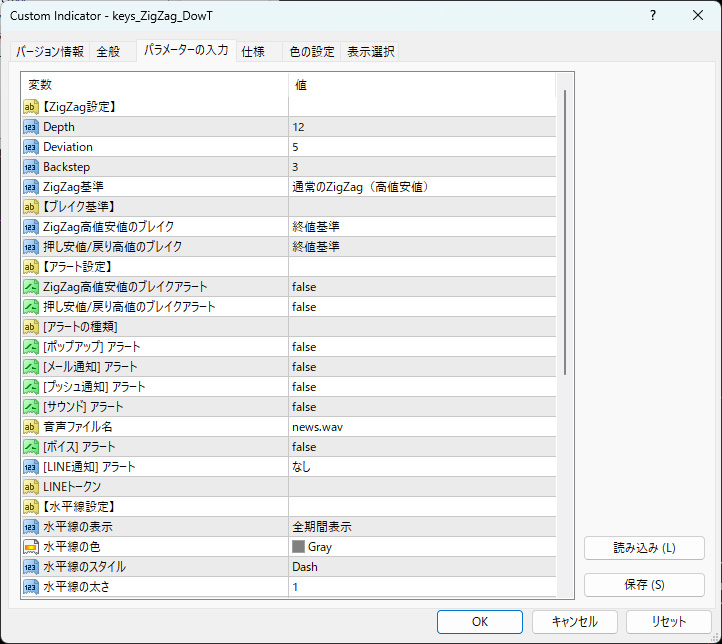Click the string icon beside 【ブレイク基準】

click(30, 207)
